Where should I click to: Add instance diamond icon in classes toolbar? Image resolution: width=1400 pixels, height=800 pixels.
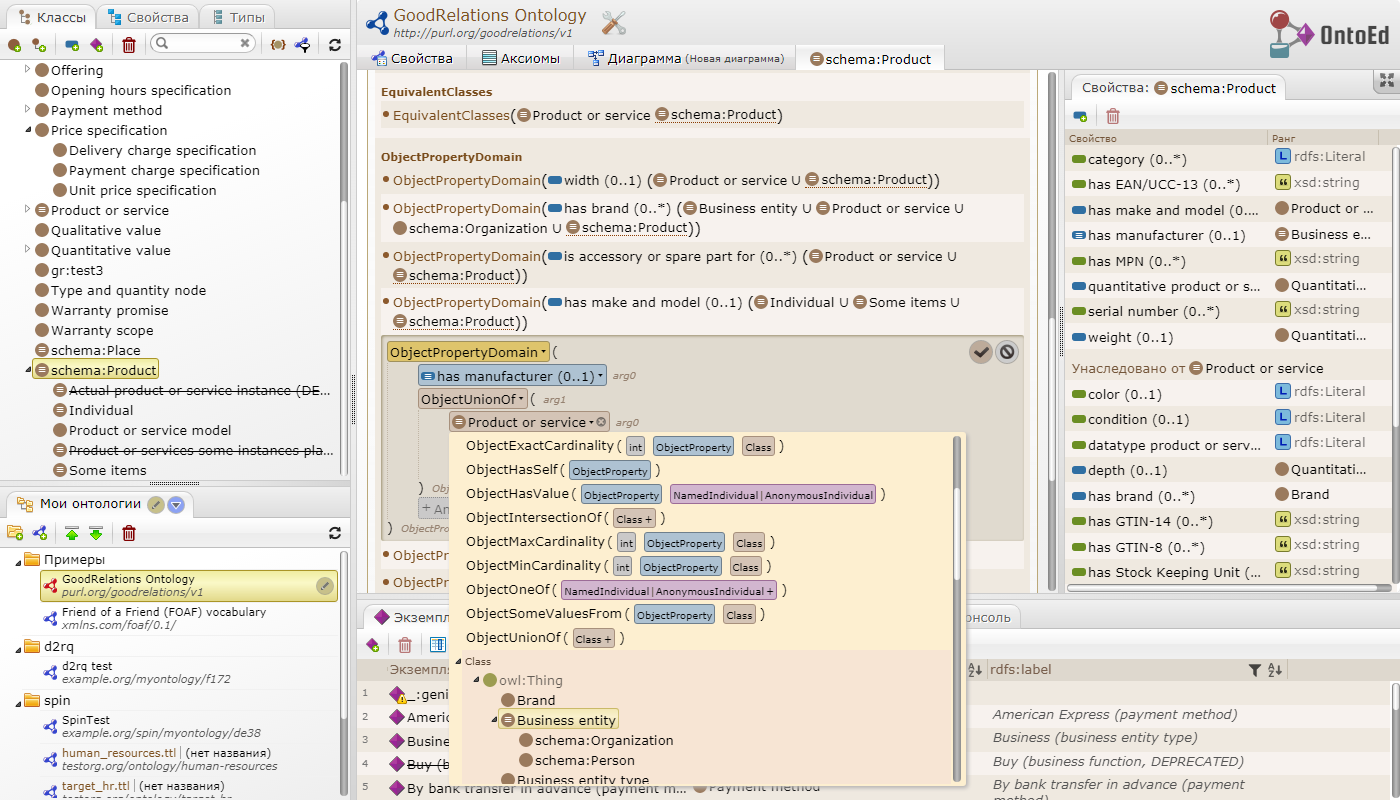point(97,45)
